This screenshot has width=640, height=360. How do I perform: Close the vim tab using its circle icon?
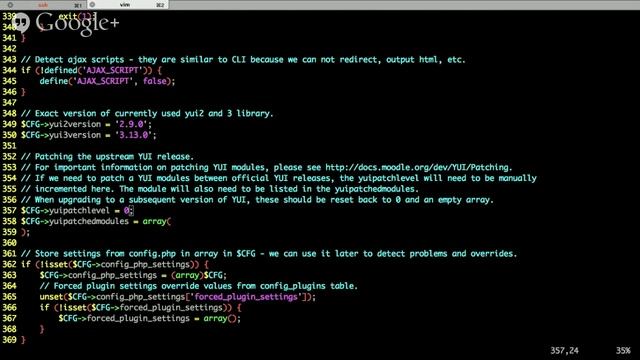point(92,5)
